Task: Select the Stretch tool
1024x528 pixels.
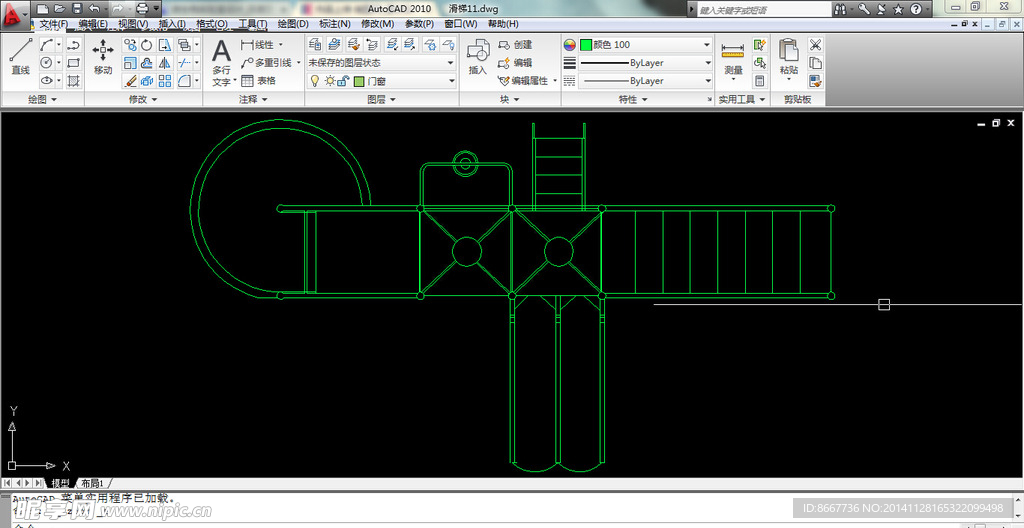Action: pyautogui.click(x=165, y=45)
